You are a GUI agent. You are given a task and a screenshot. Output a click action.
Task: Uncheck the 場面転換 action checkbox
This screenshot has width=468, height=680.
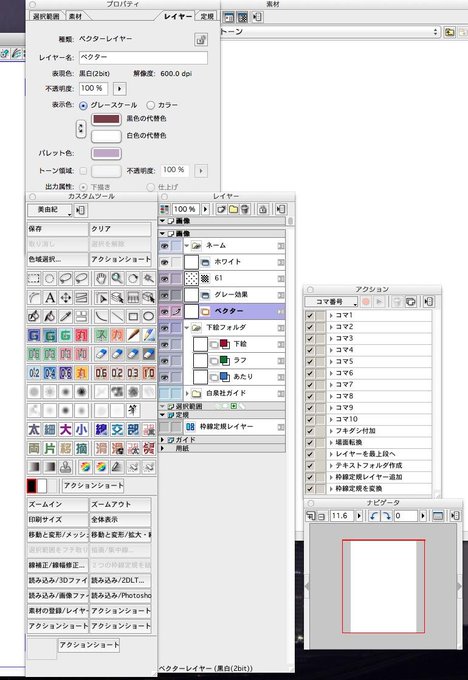310,443
